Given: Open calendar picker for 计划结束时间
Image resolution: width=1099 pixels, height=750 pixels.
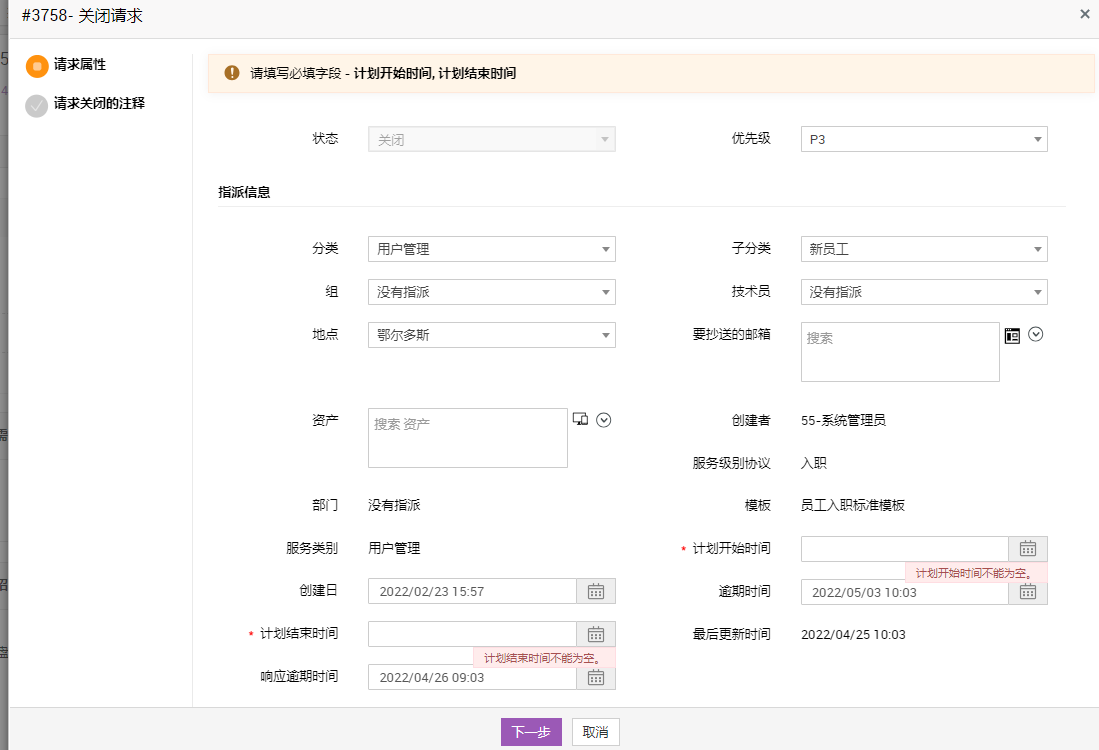Looking at the screenshot, I should (x=595, y=634).
